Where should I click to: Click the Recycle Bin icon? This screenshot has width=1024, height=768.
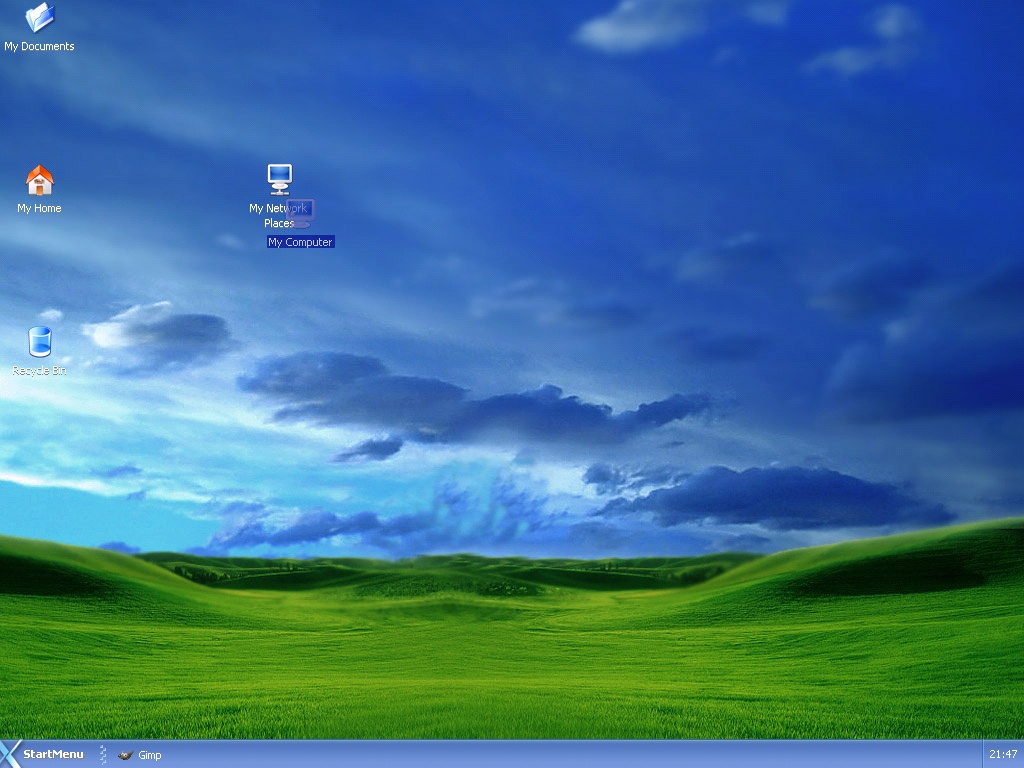(x=40, y=342)
